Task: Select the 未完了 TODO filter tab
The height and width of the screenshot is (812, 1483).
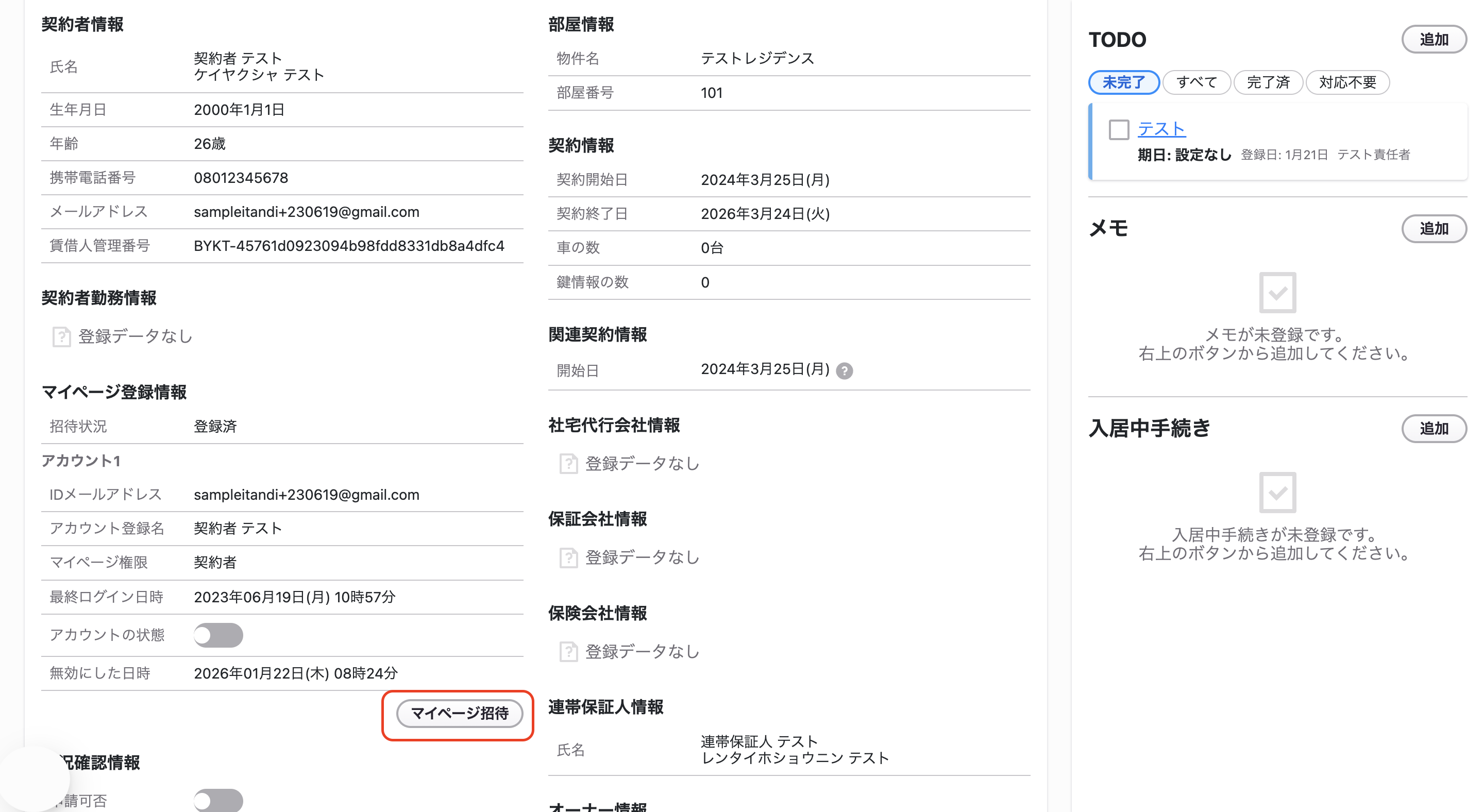Action: click(x=1123, y=82)
